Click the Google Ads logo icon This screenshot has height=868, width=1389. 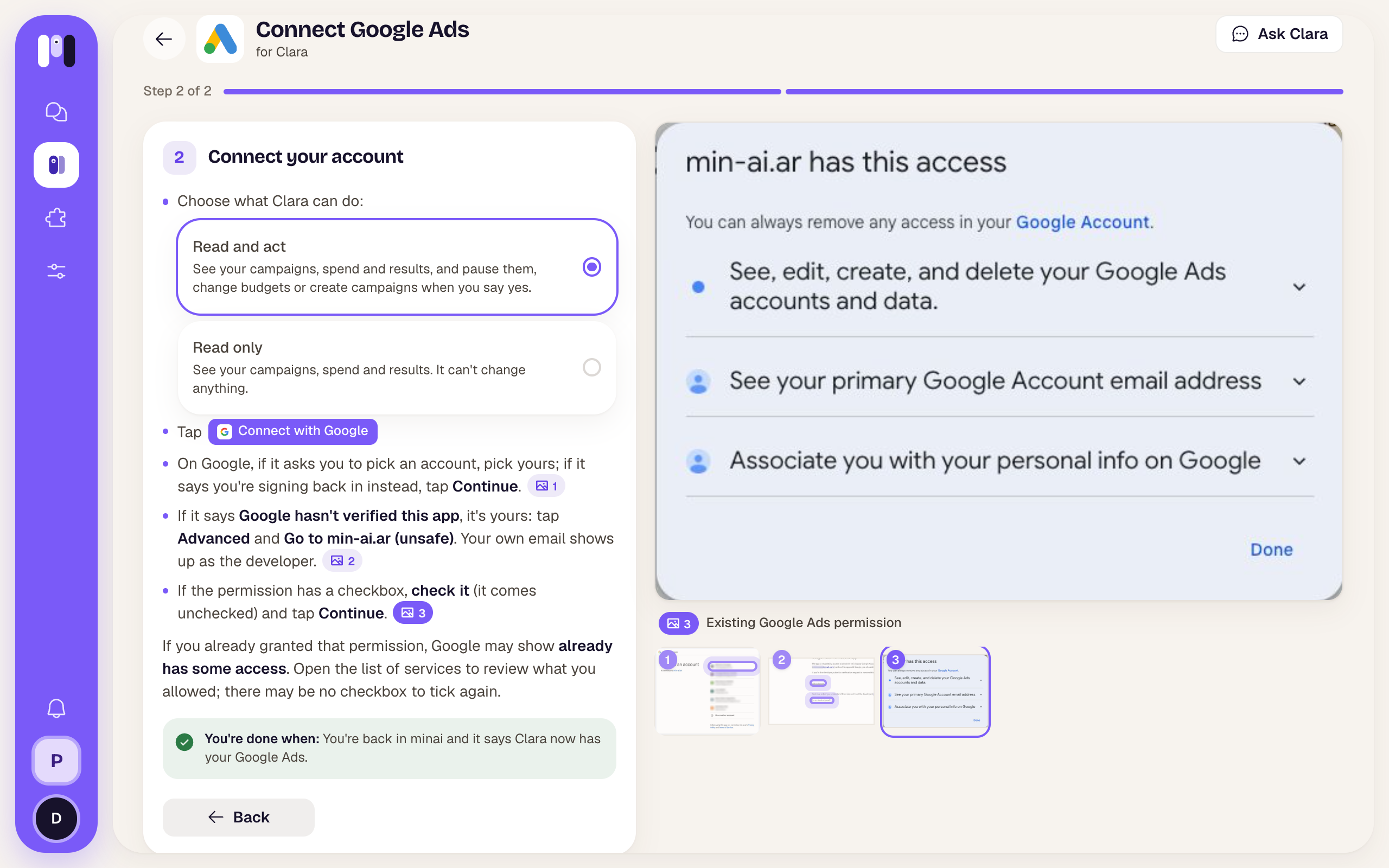click(x=220, y=39)
